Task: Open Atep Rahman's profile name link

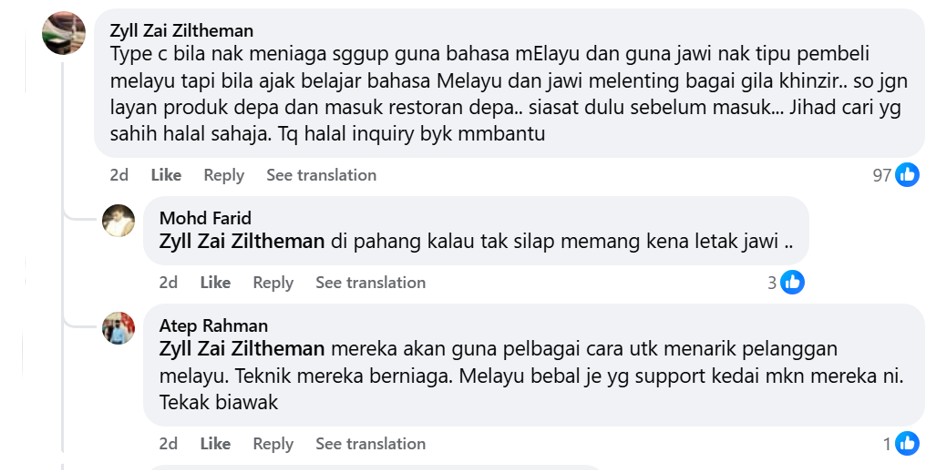Action: click(213, 326)
